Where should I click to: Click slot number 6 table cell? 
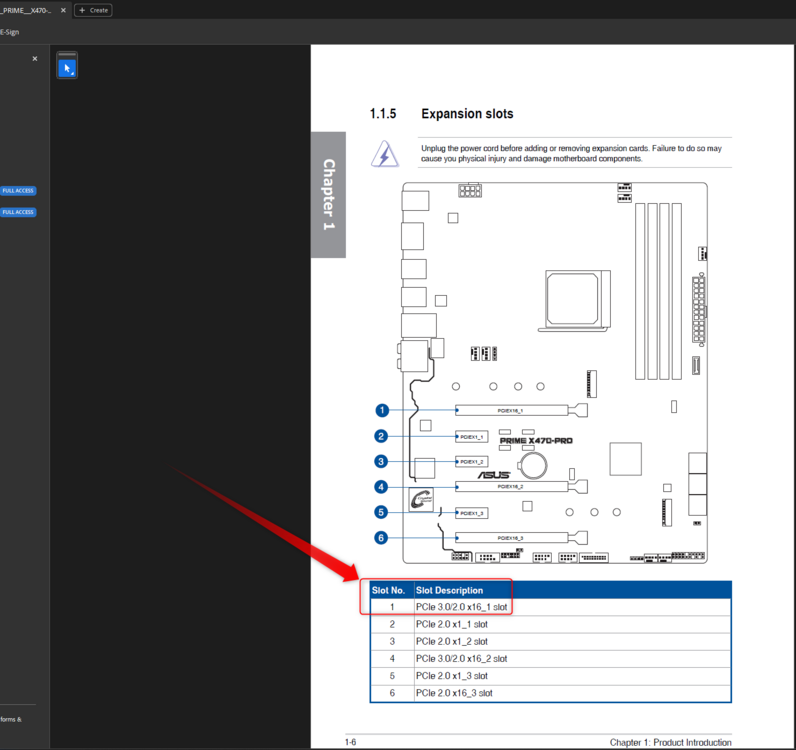[392, 694]
